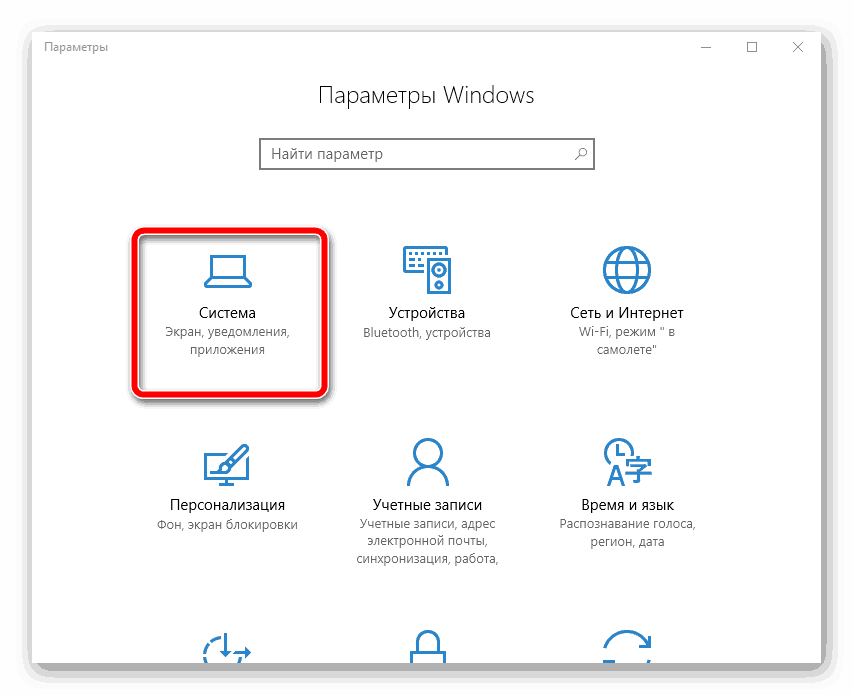Click the globe icon for Сеть и Интернет

(626, 268)
